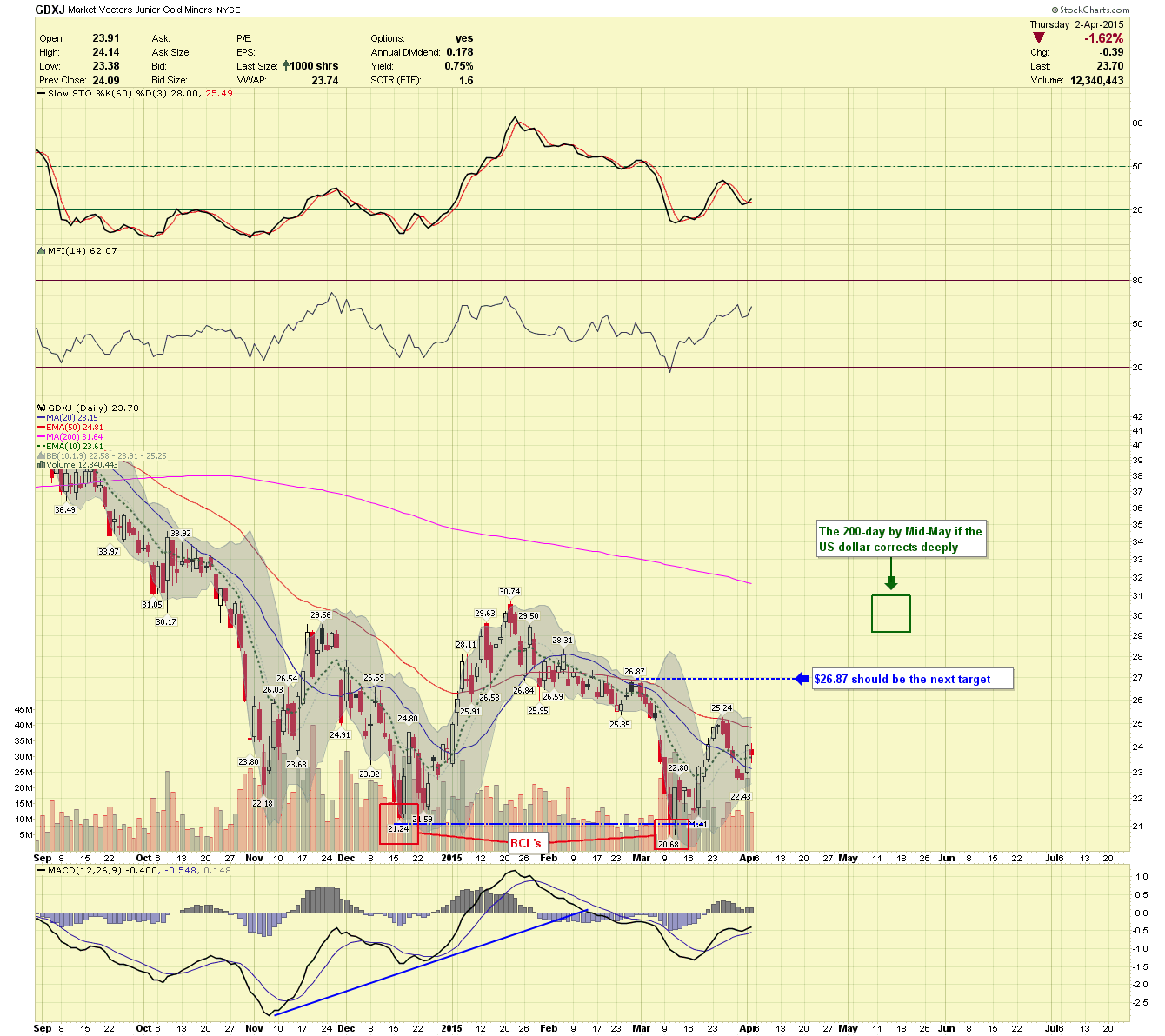Click the 22.43 price label
This screenshot has width=1165, height=1036.
(x=741, y=796)
